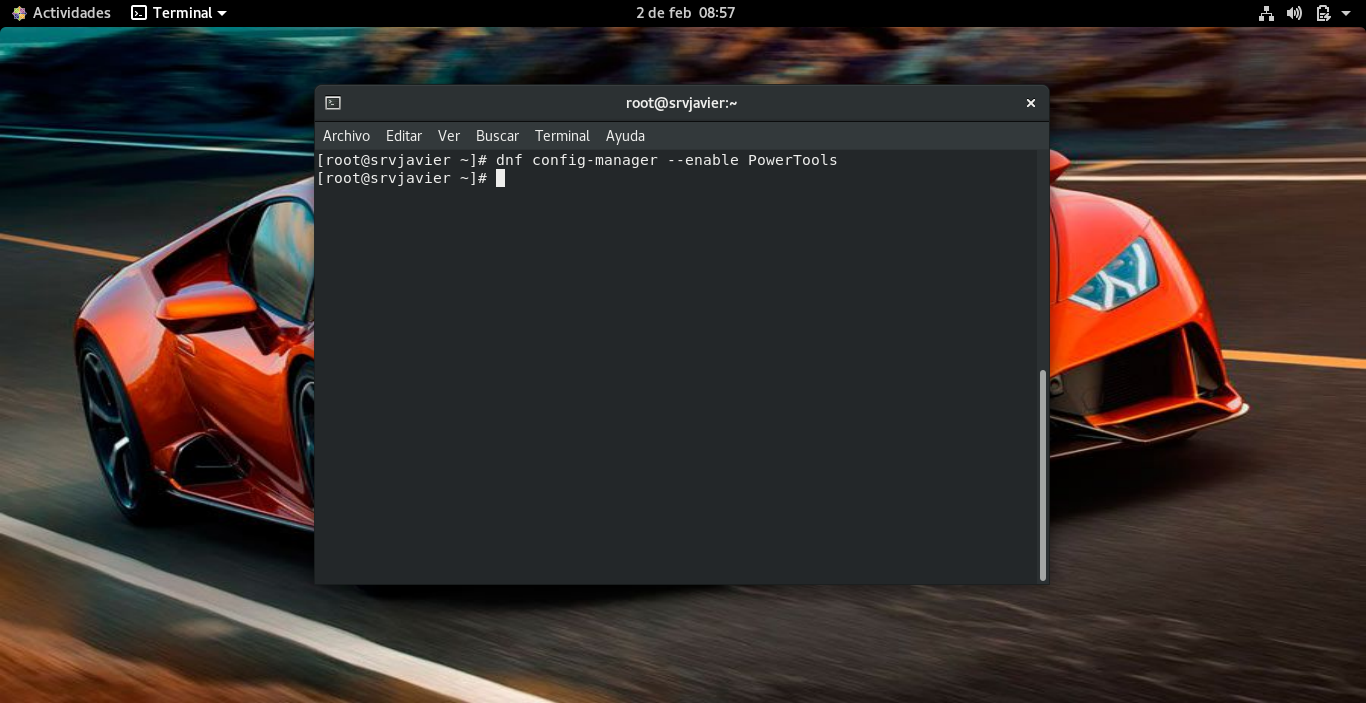Image resolution: width=1366 pixels, height=703 pixels.
Task: Open the Ver menu
Action: tap(449, 136)
